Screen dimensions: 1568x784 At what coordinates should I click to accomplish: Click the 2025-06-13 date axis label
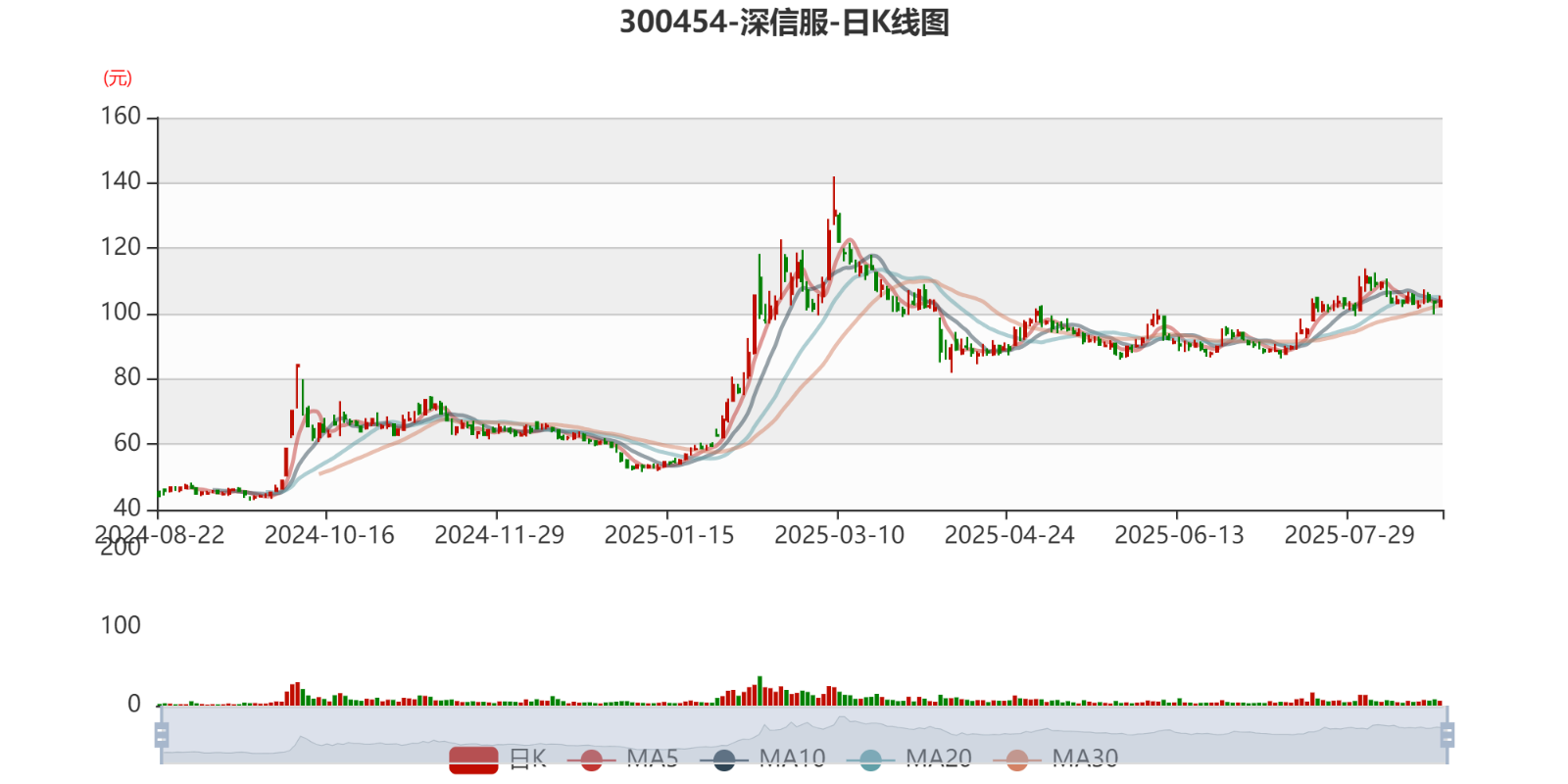click(x=1179, y=535)
